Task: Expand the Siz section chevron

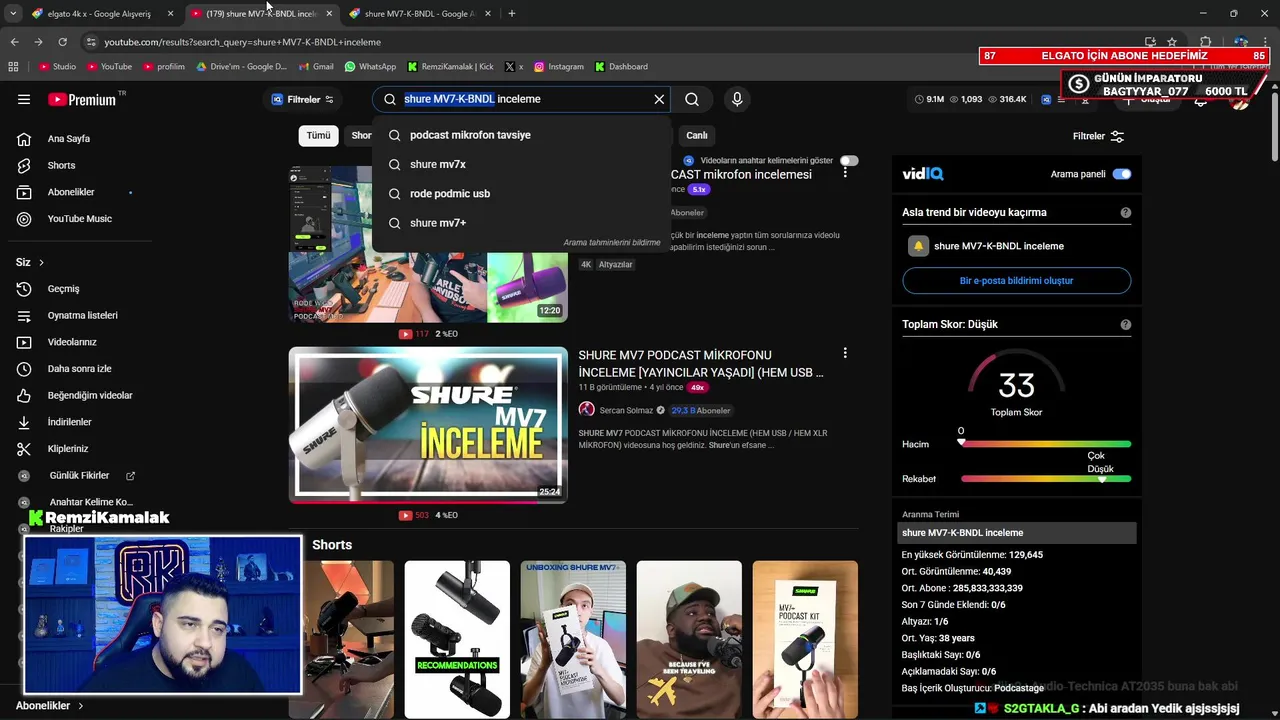Action: click(x=41, y=262)
